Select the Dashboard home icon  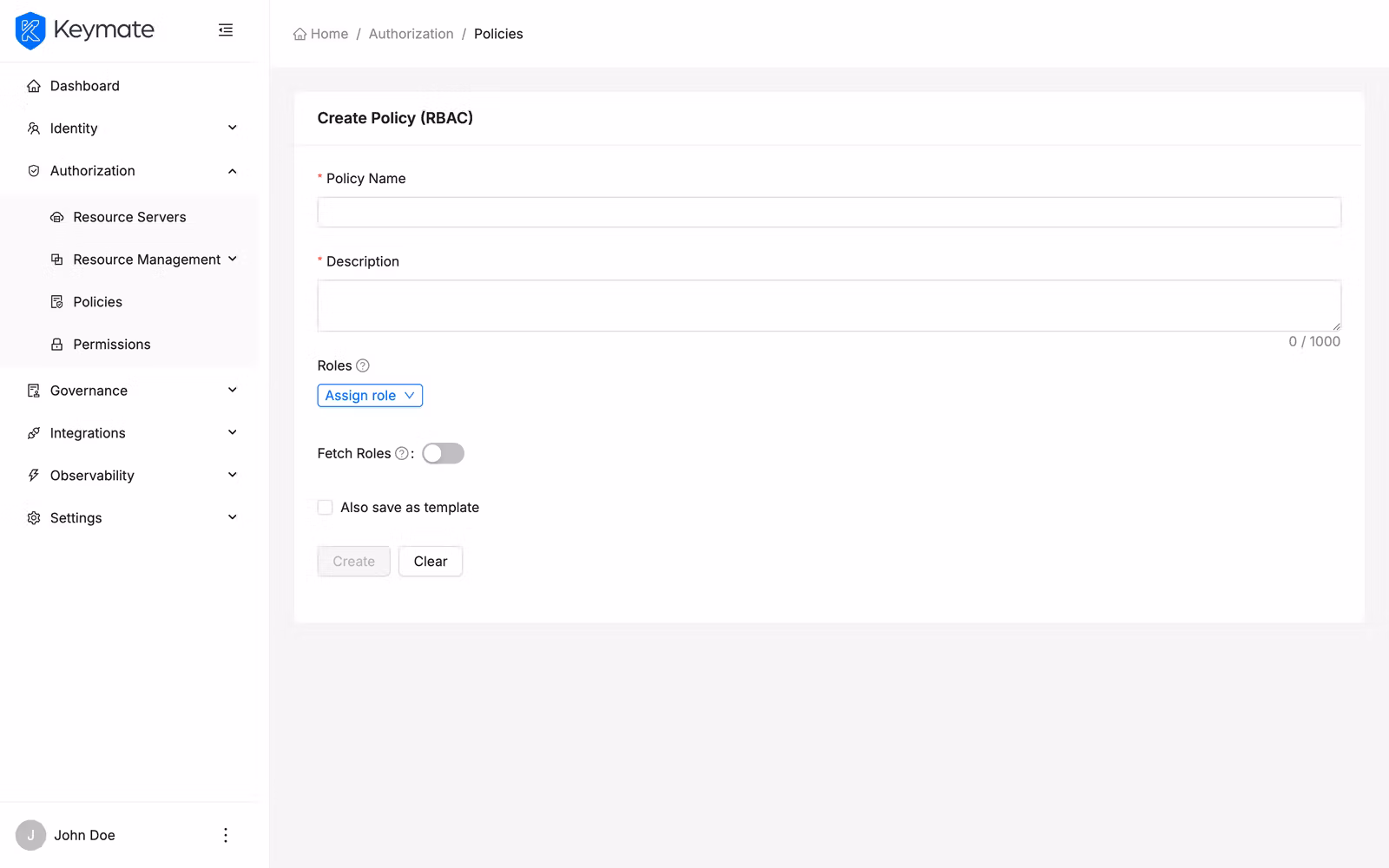tap(33, 85)
